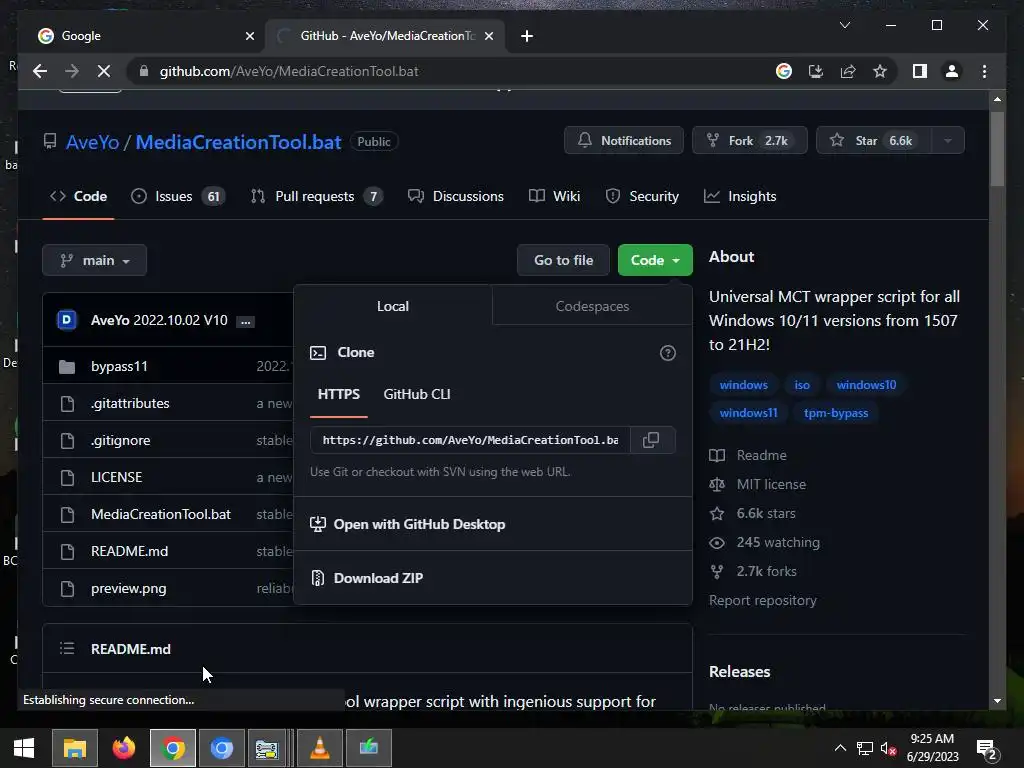The width and height of the screenshot is (1024, 768).
Task: Open the Chrome share icon in address bar
Action: (848, 71)
